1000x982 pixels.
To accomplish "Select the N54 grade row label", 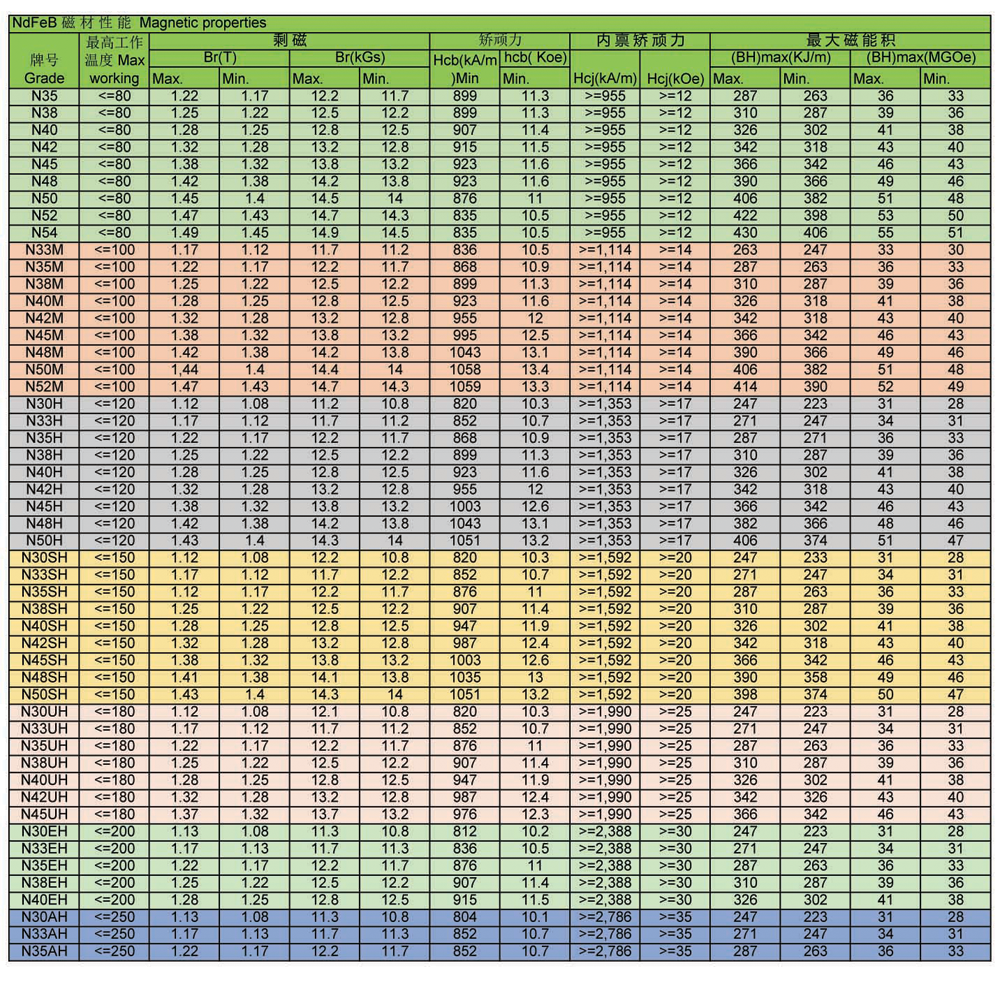I will (44, 233).
